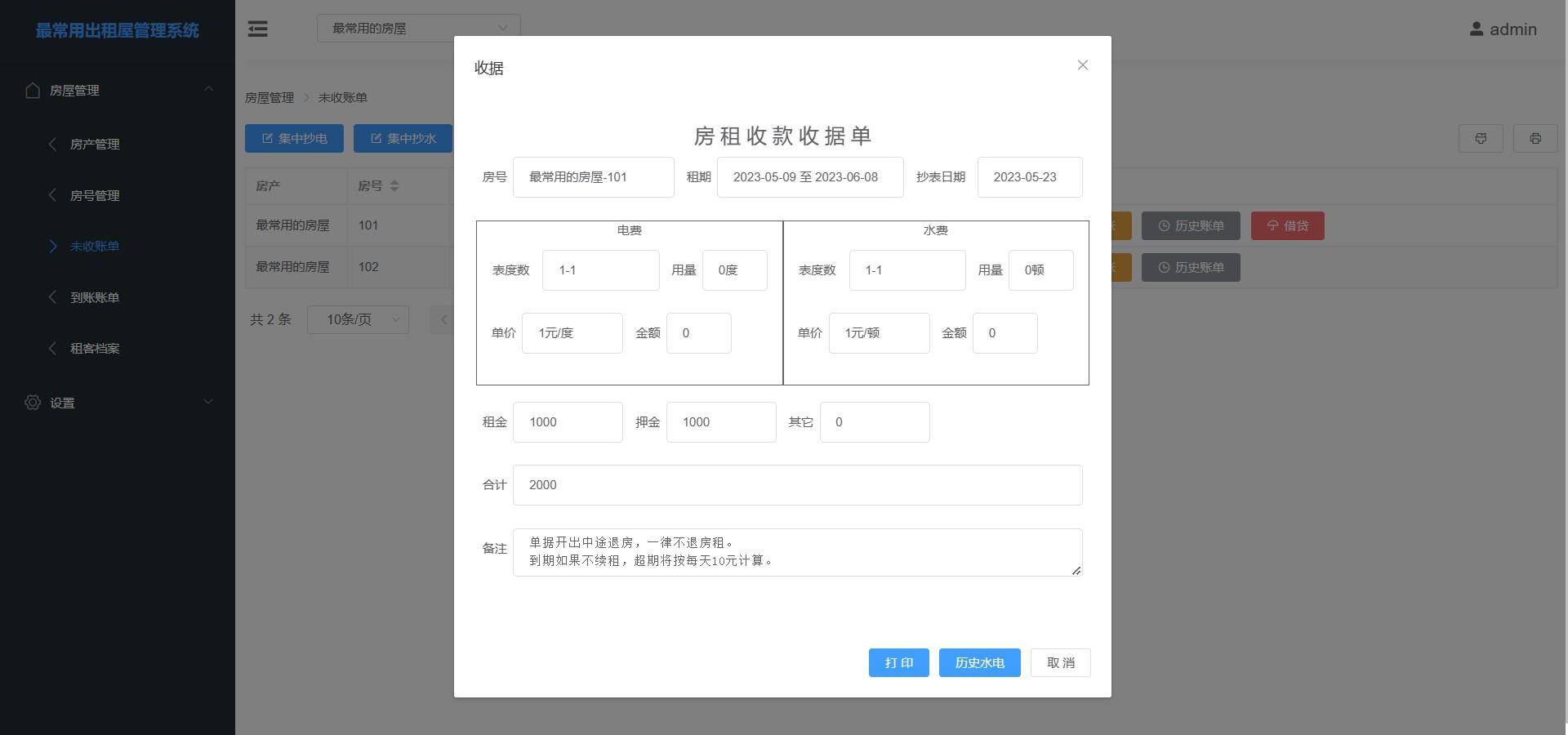1568x735 pixels.
Task: Click table cell 102
Action: click(368, 267)
